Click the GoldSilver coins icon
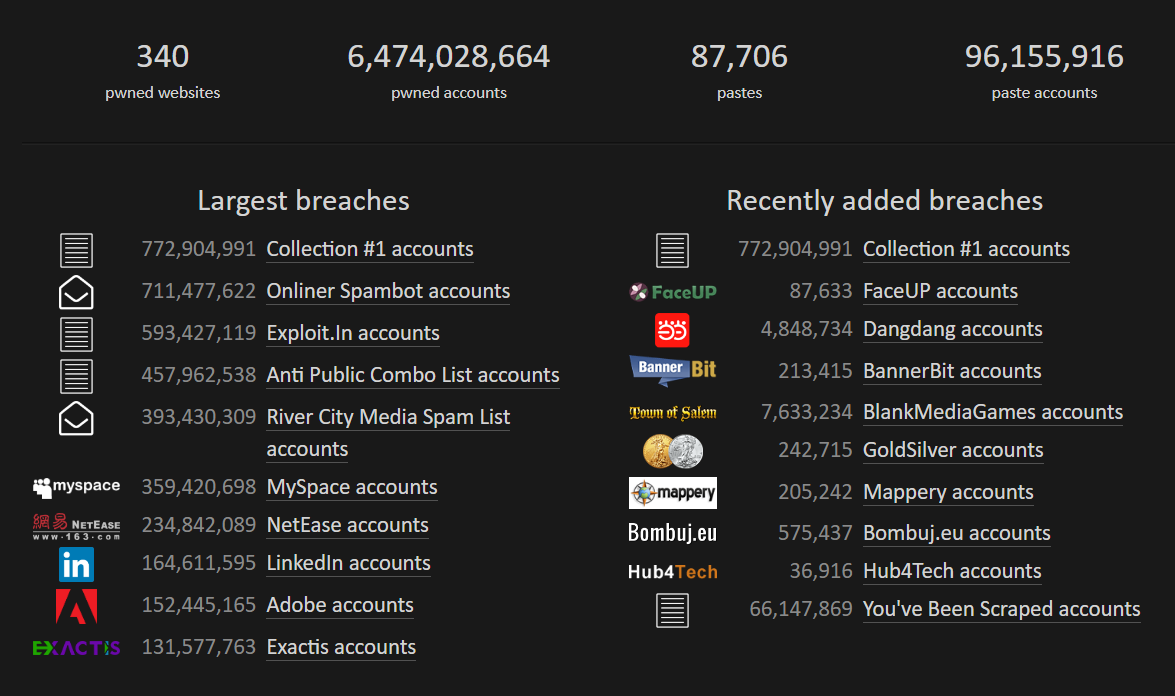The image size is (1175, 696). (673, 451)
